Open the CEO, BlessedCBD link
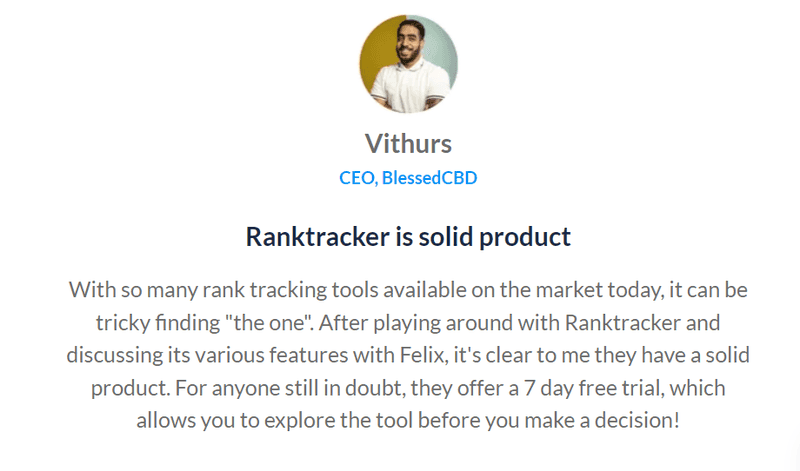 pyautogui.click(x=408, y=178)
